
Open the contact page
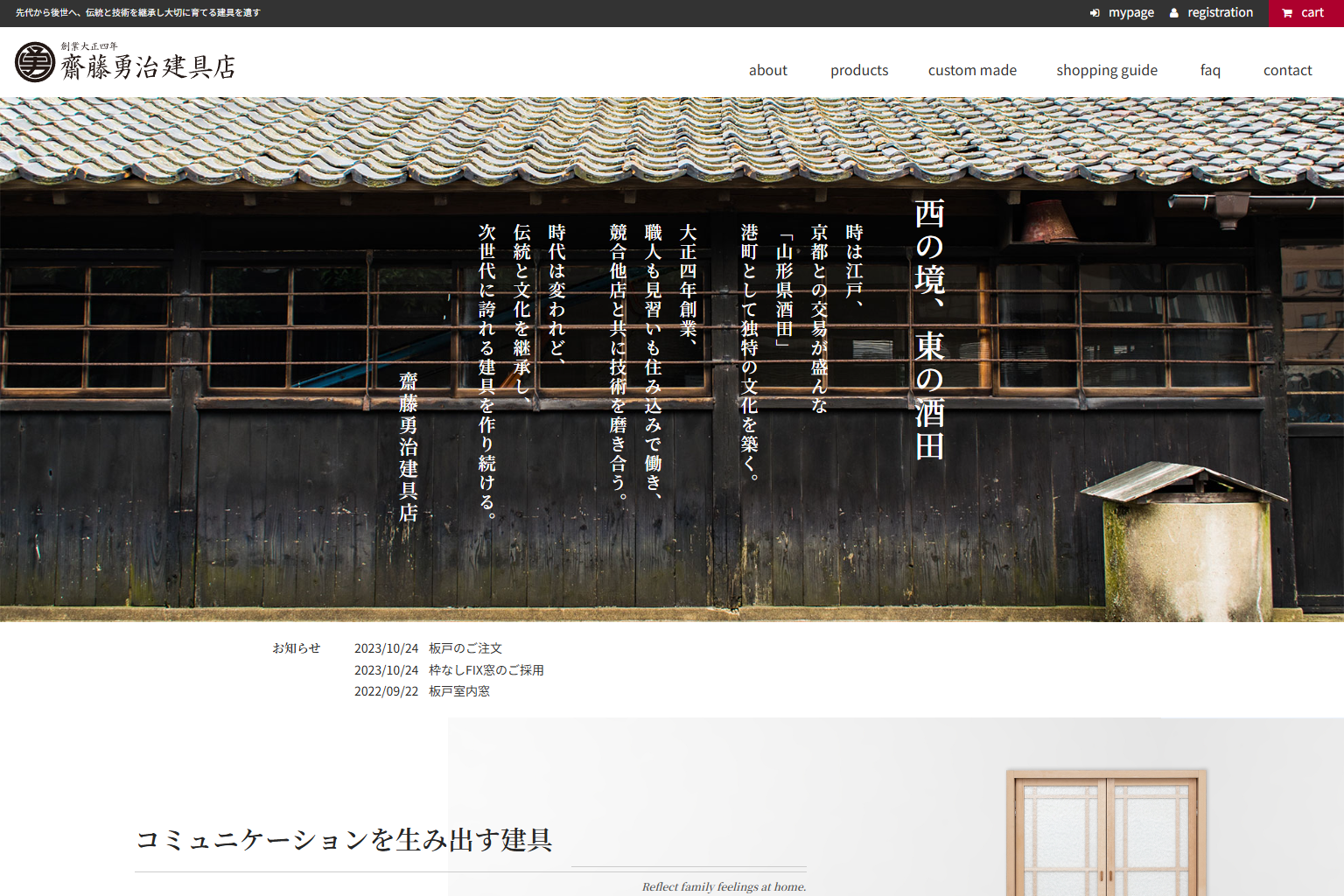click(1287, 70)
